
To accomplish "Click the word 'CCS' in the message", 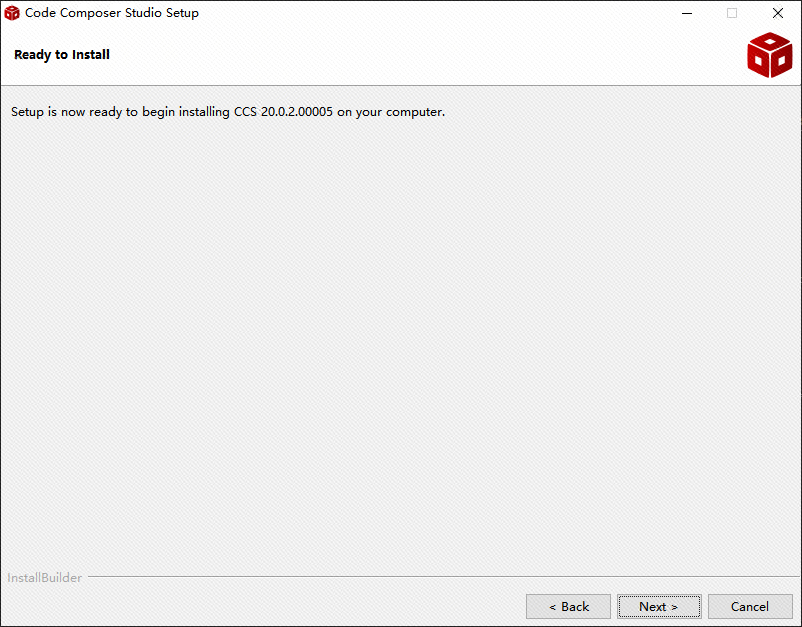I will point(245,111).
